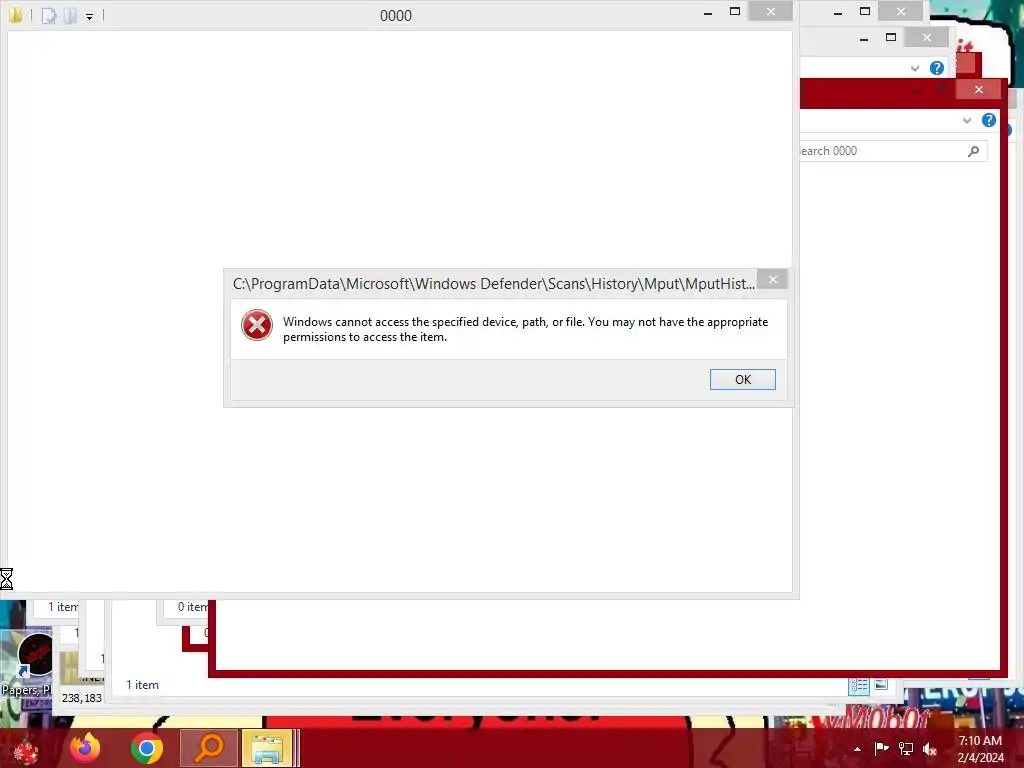Open File Explorer on the taskbar
The image size is (1024, 768).
267,748
